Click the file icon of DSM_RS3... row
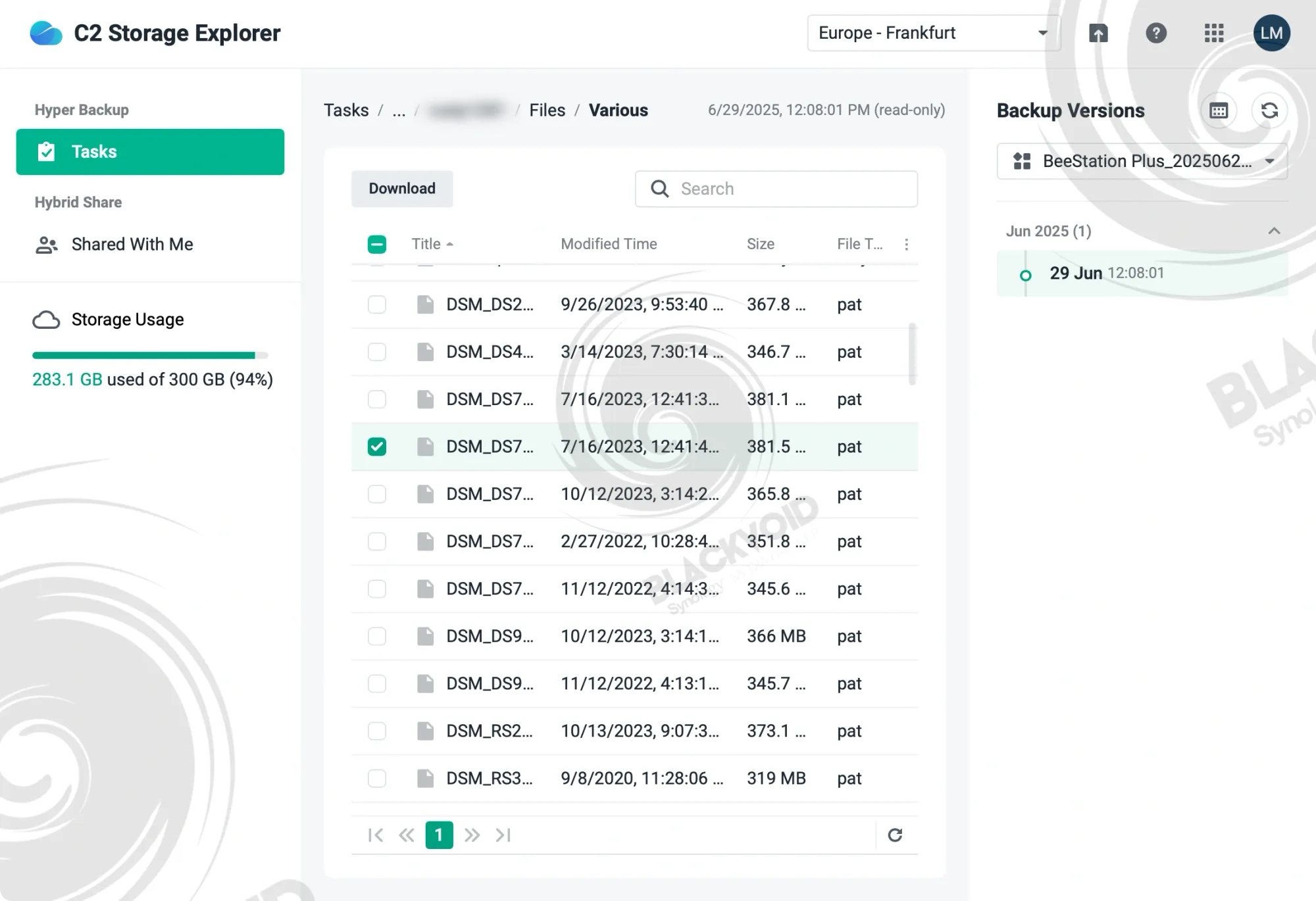 click(426, 779)
